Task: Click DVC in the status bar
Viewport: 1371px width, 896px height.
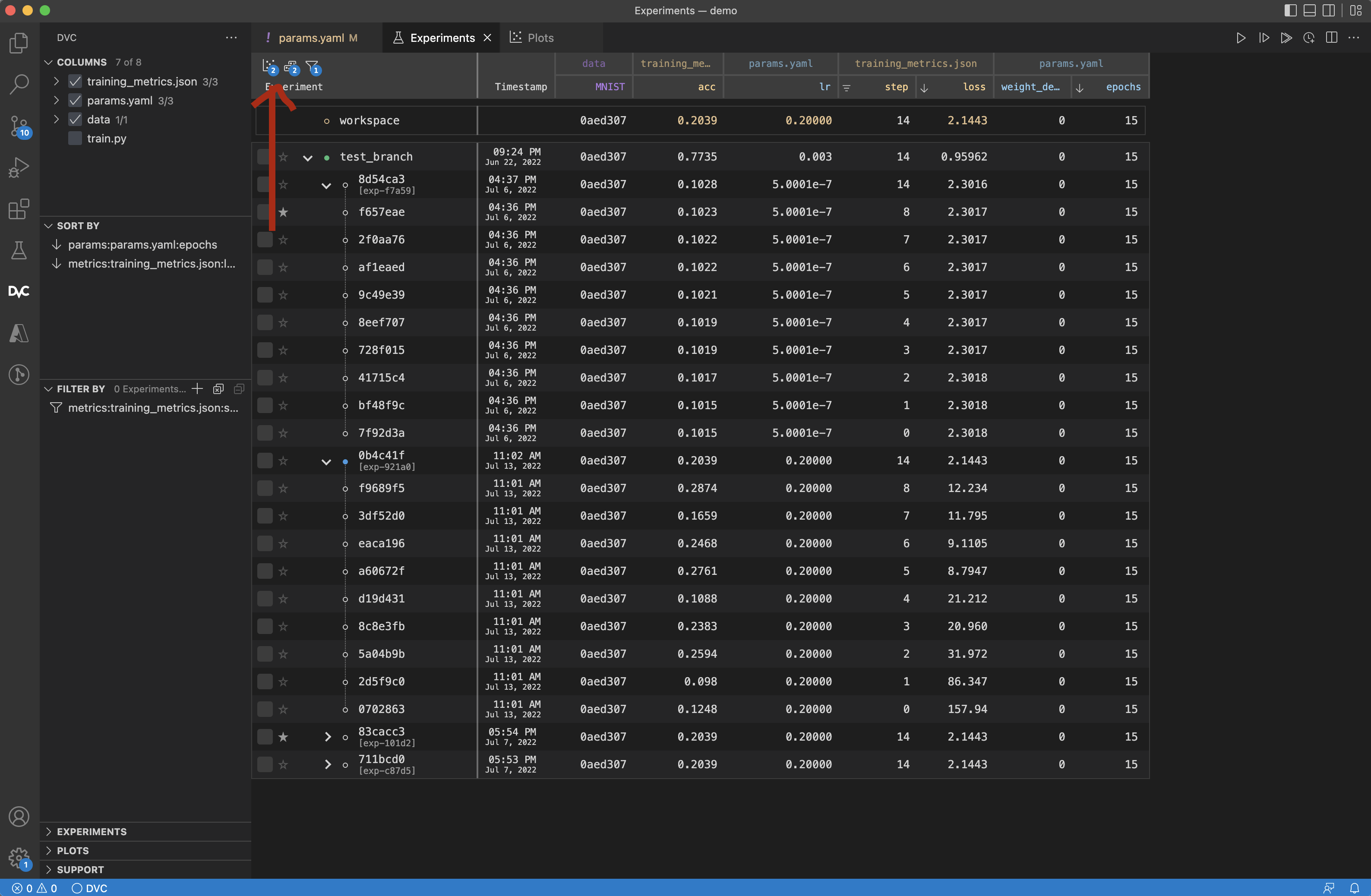Action: point(89,888)
